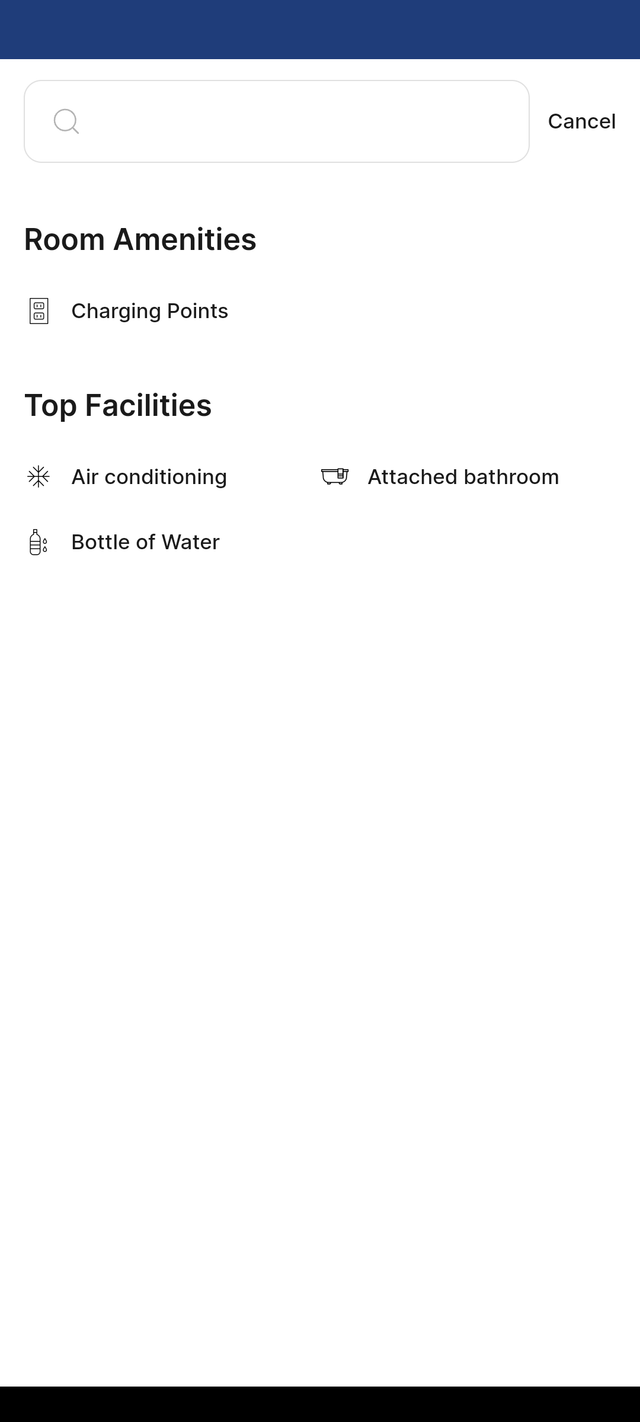
Task: Tap the word 'Amenities' in the heading
Action: click(x=185, y=239)
